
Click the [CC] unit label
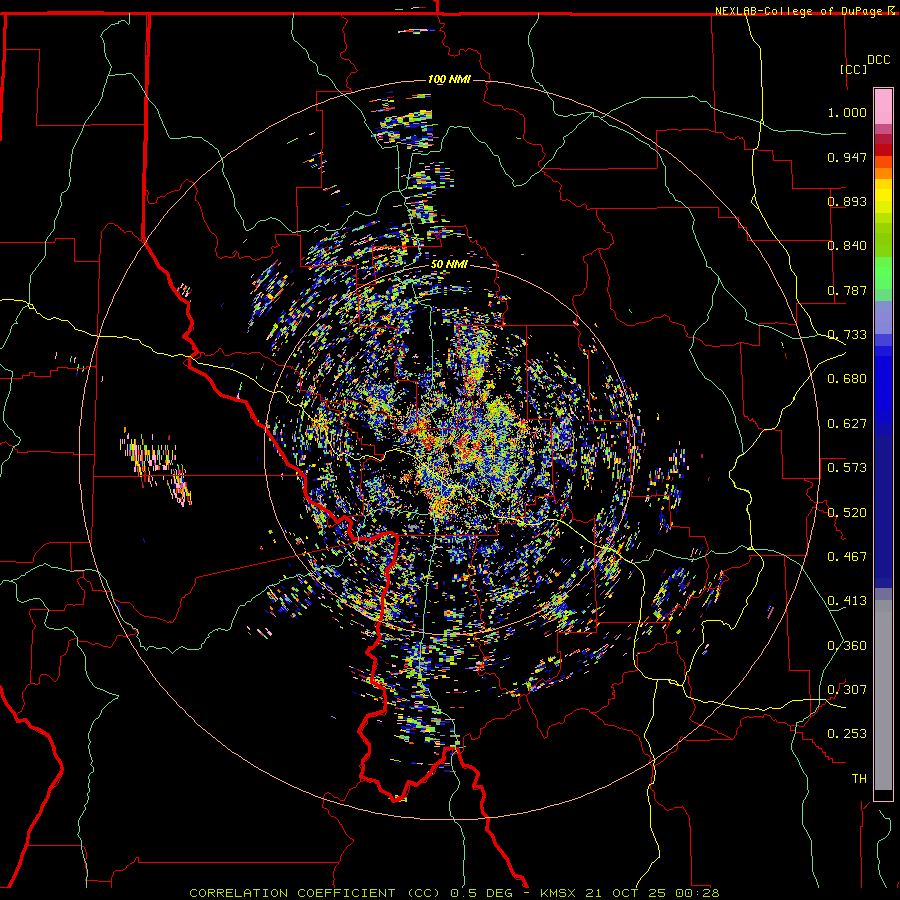coord(853,69)
